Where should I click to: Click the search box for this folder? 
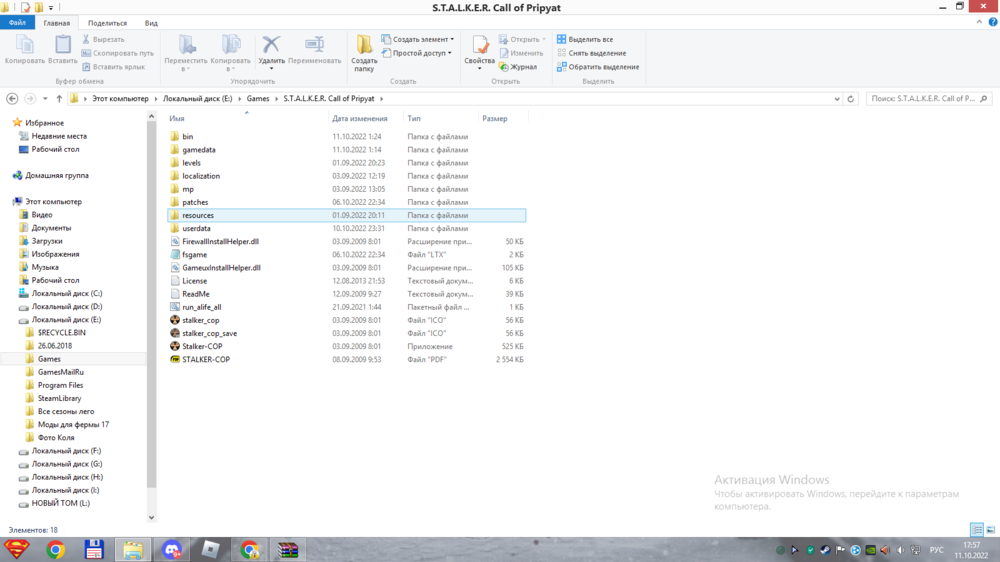[x=926, y=99]
